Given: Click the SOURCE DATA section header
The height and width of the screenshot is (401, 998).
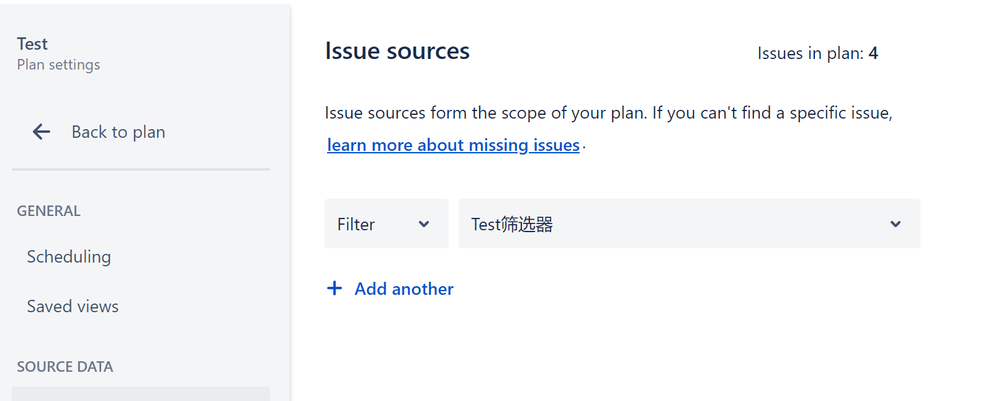Looking at the screenshot, I should coord(65,367).
